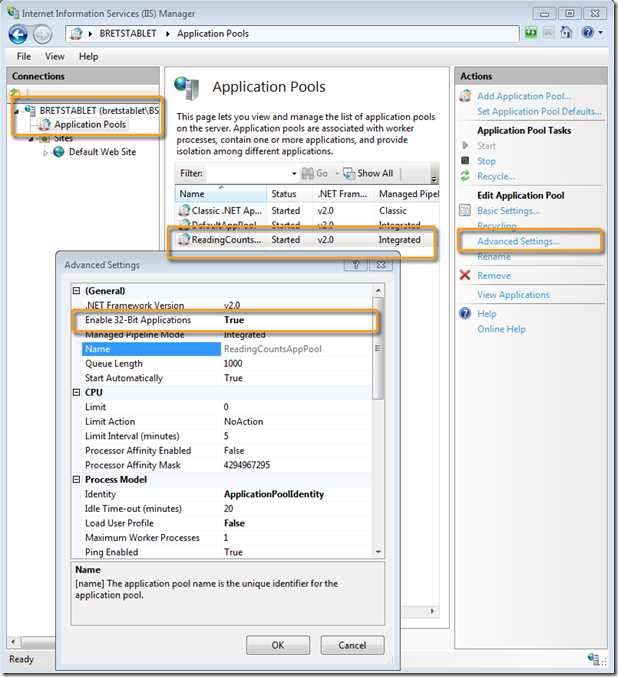Open the View menu
The width and height of the screenshot is (618, 677).
coord(54,57)
